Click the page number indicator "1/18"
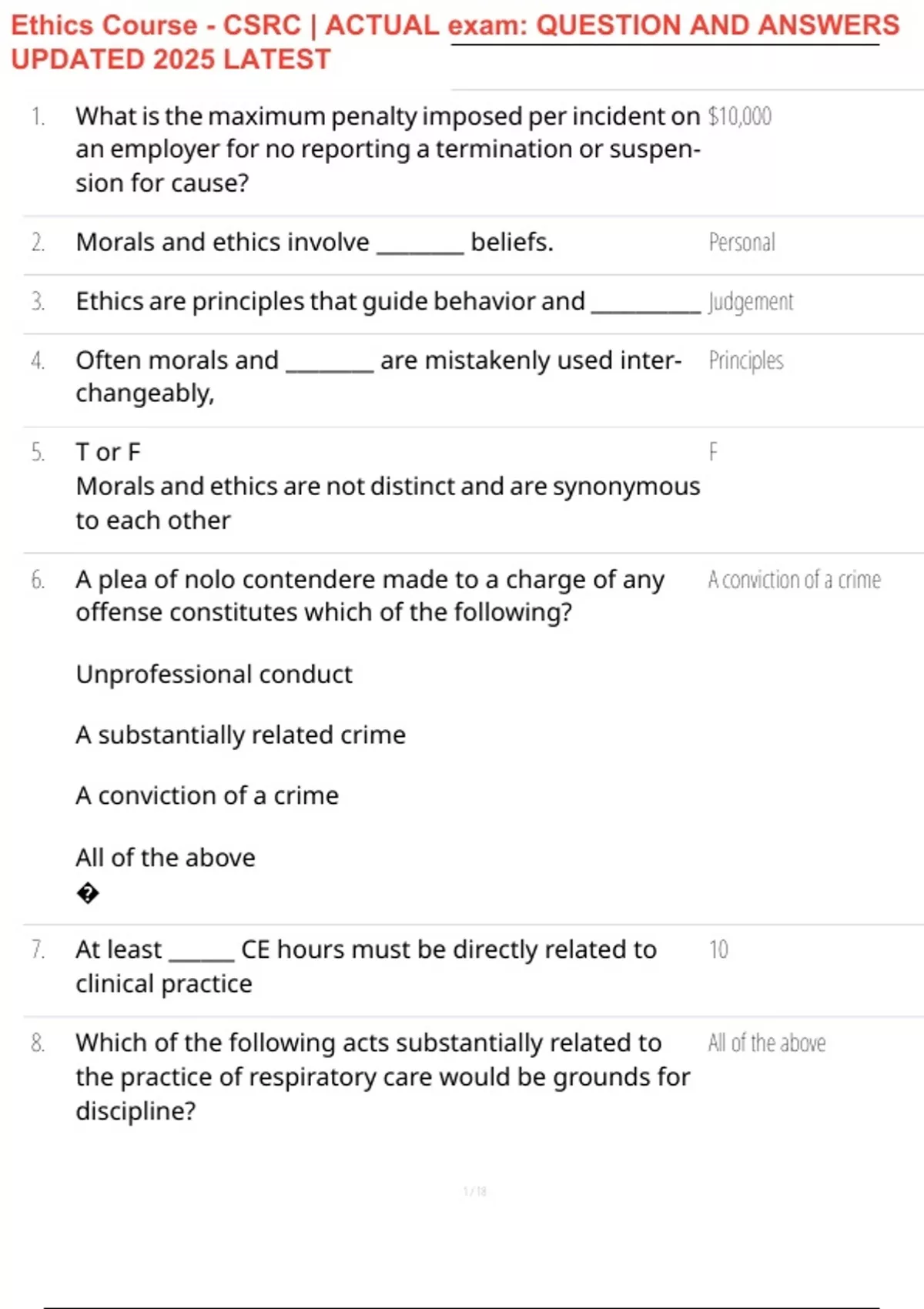 [474, 1191]
